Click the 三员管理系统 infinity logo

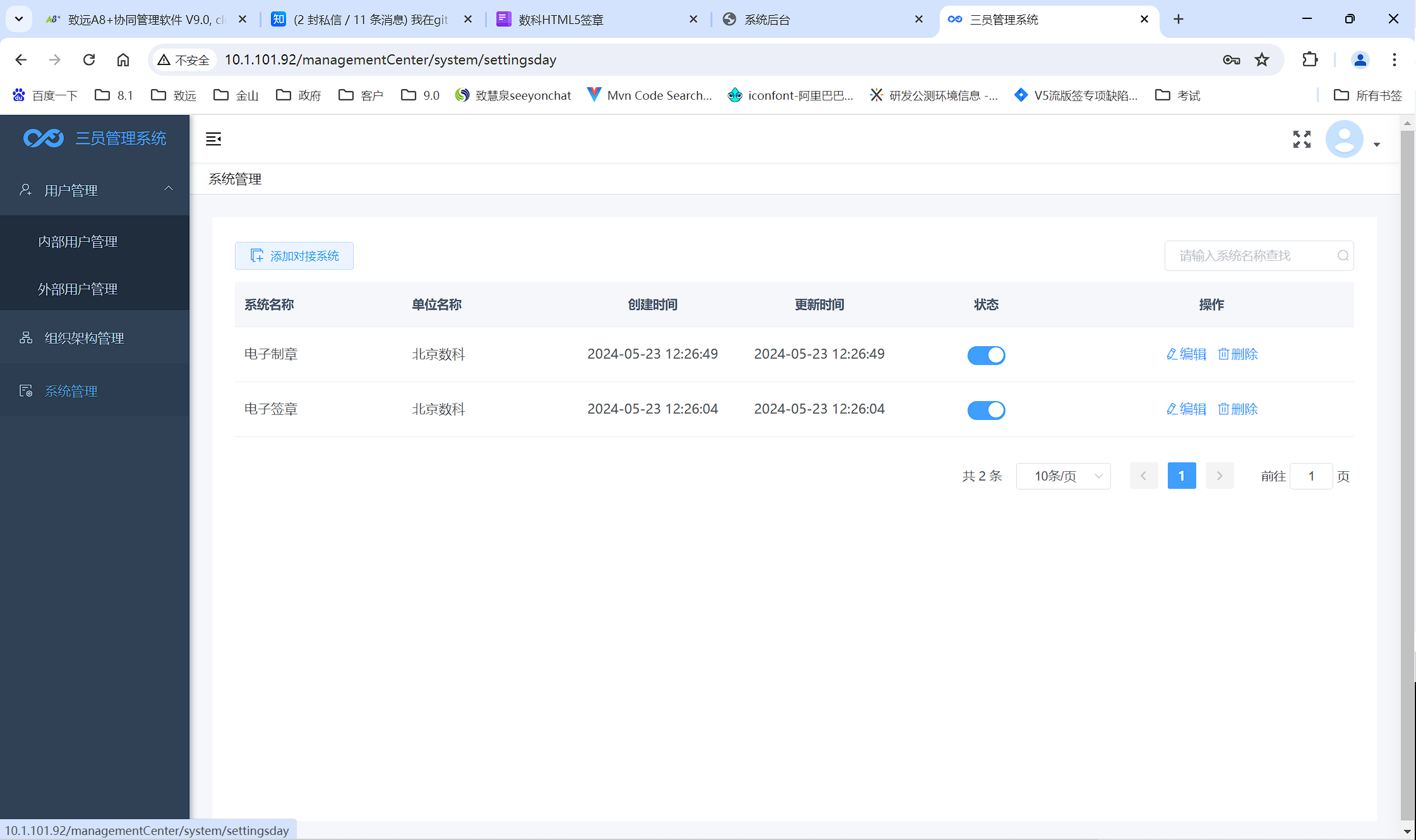pyautogui.click(x=44, y=138)
